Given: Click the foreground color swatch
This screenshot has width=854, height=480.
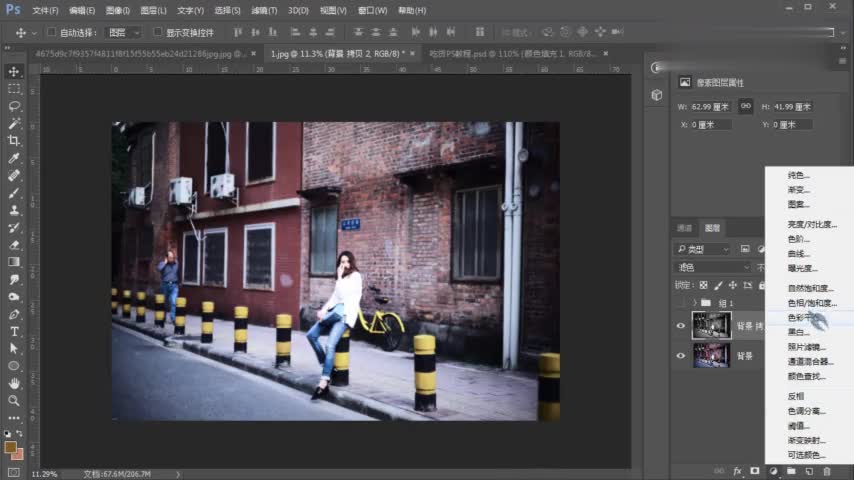Looking at the screenshot, I should (x=10, y=447).
